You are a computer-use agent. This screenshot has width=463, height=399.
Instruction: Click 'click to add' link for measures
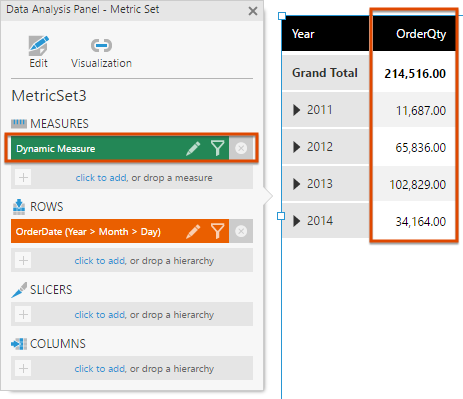101,178
